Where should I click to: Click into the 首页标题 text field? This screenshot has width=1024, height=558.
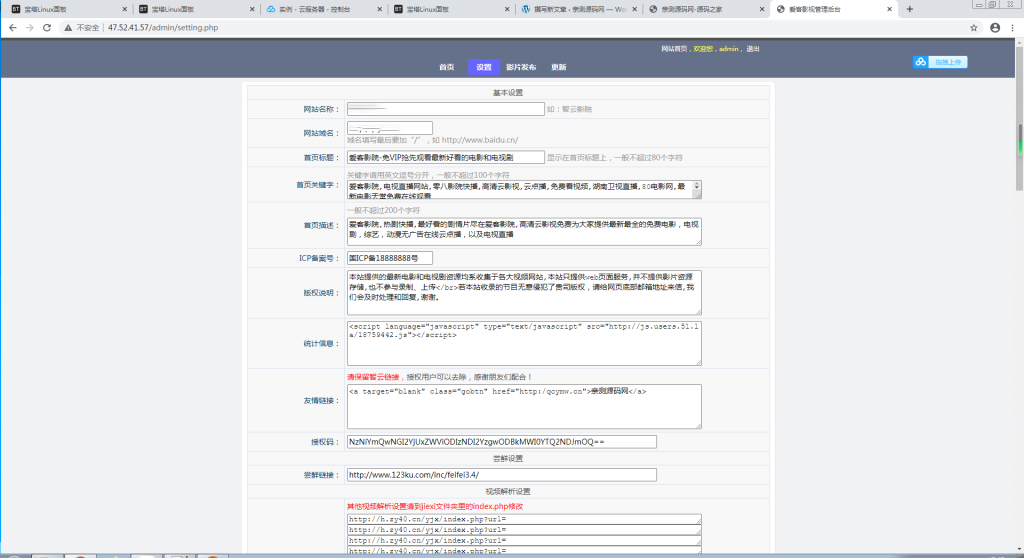point(445,157)
